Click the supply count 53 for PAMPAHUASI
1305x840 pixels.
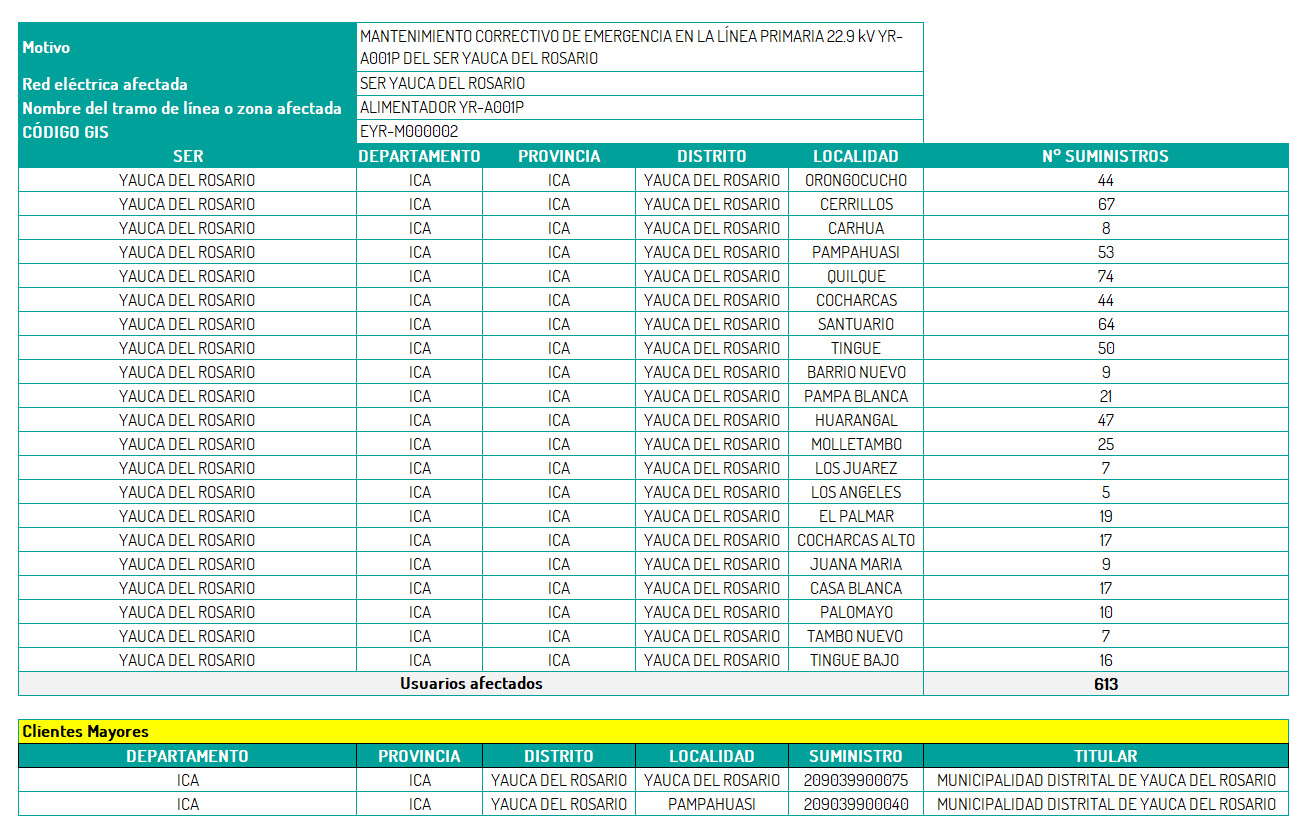tap(1105, 252)
